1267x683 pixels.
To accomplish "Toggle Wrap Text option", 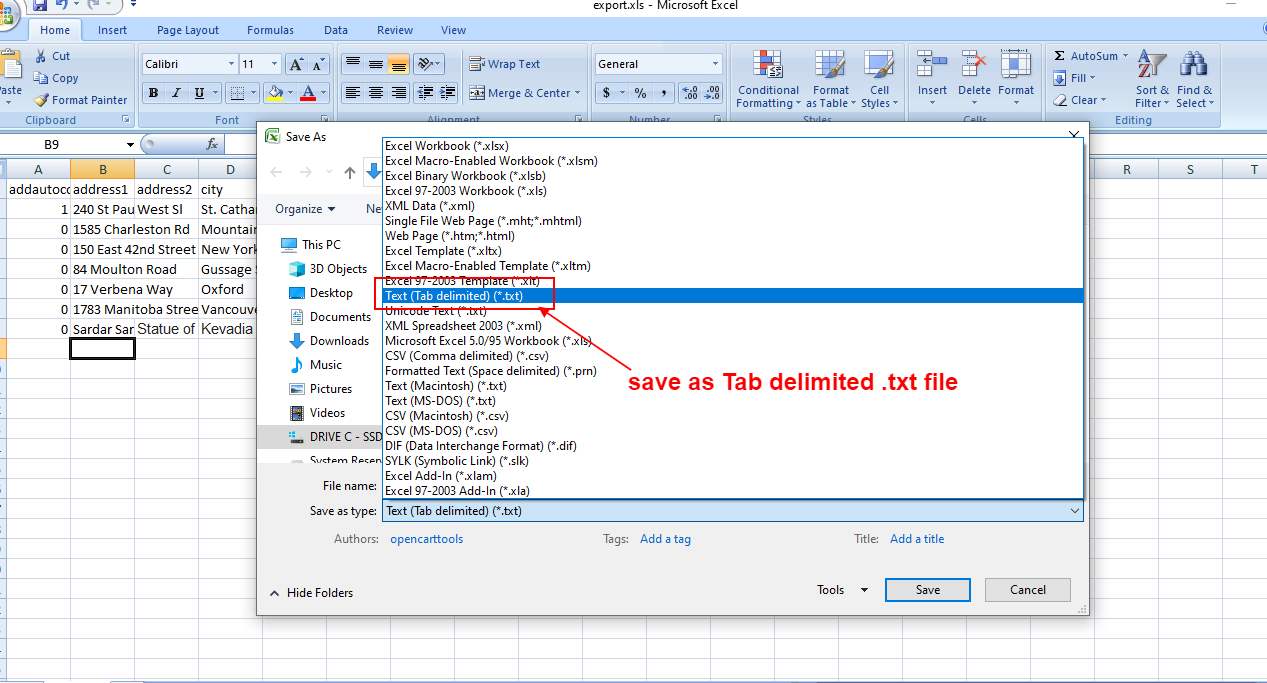I will [x=505, y=64].
